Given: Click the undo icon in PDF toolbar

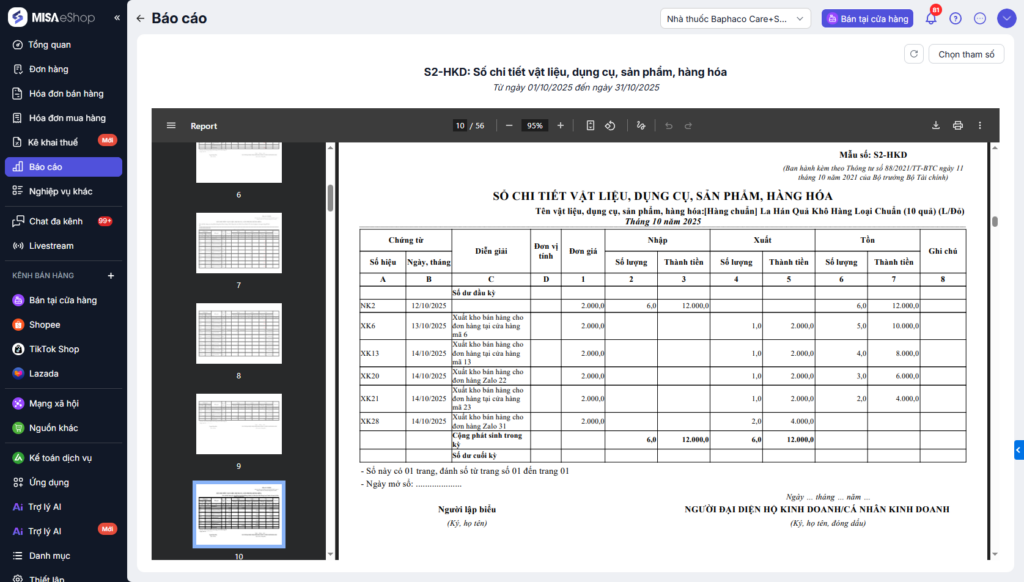Looking at the screenshot, I should coord(669,125).
